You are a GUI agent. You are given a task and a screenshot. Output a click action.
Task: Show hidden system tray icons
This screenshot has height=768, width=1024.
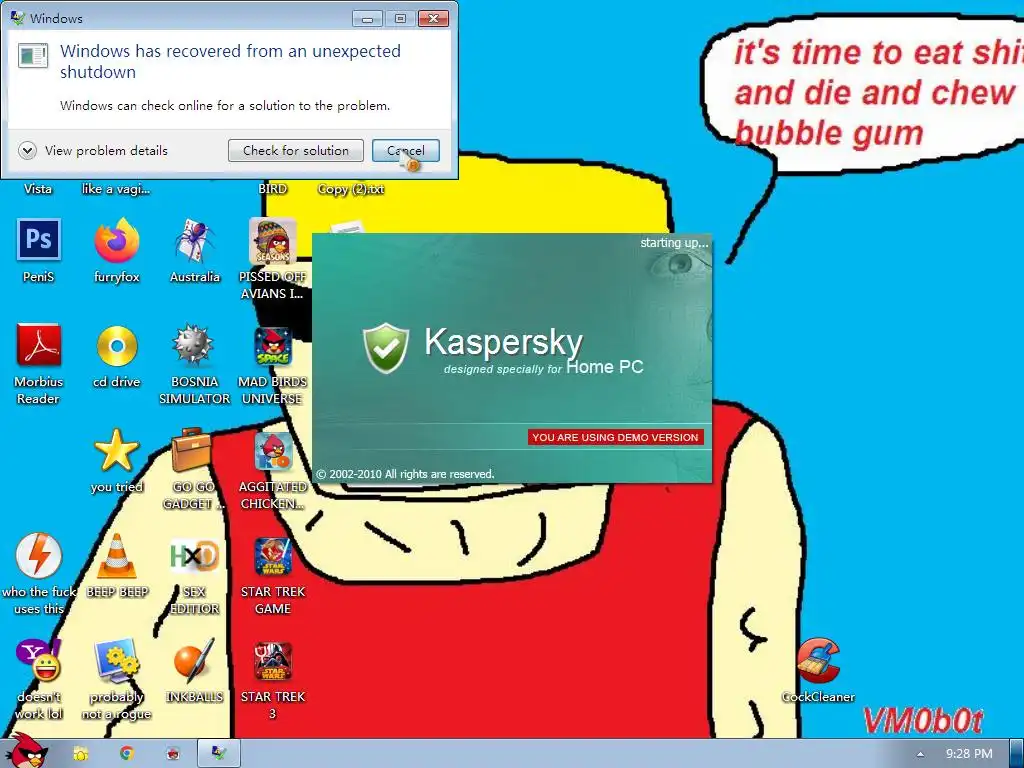pos(920,754)
